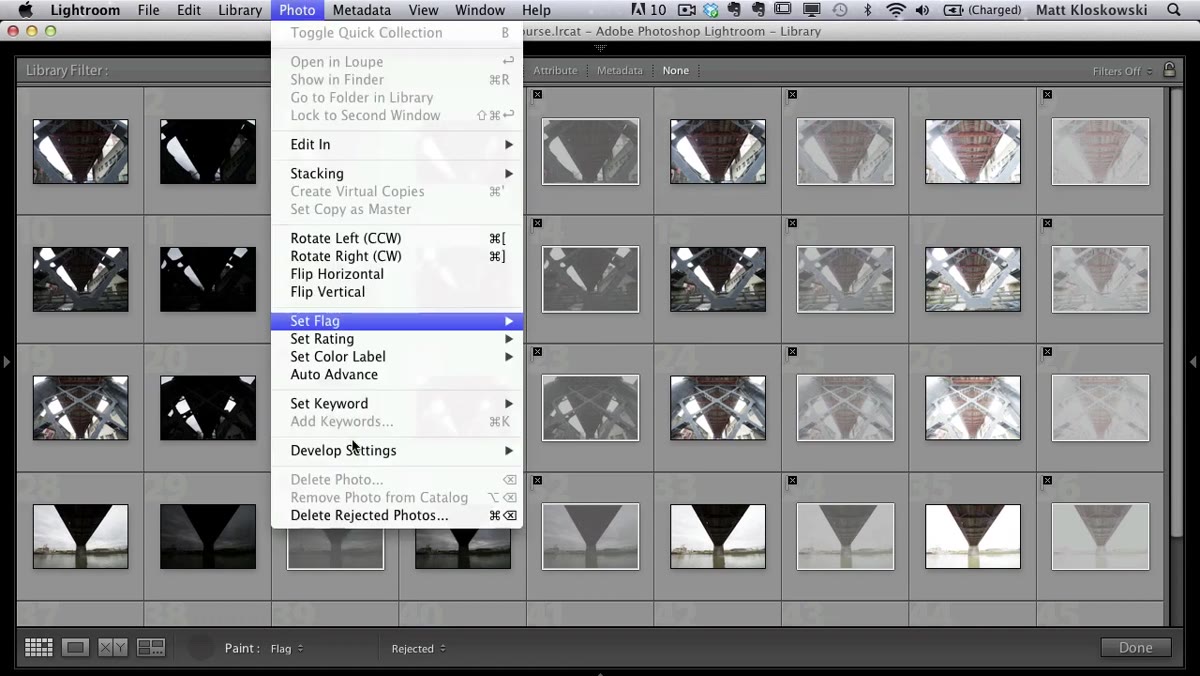Screen dimensions: 1200x676
Task: Toggle the Library Filter lock icon
Action: pyautogui.click(x=1169, y=69)
